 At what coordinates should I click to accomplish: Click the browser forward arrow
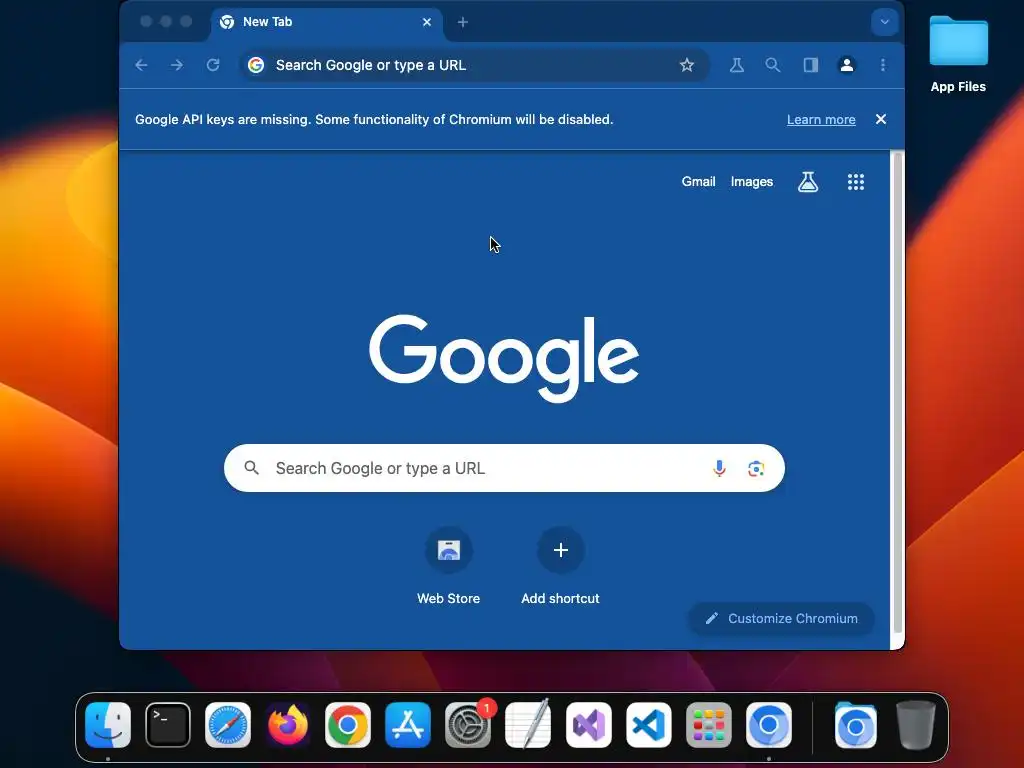tap(176, 65)
